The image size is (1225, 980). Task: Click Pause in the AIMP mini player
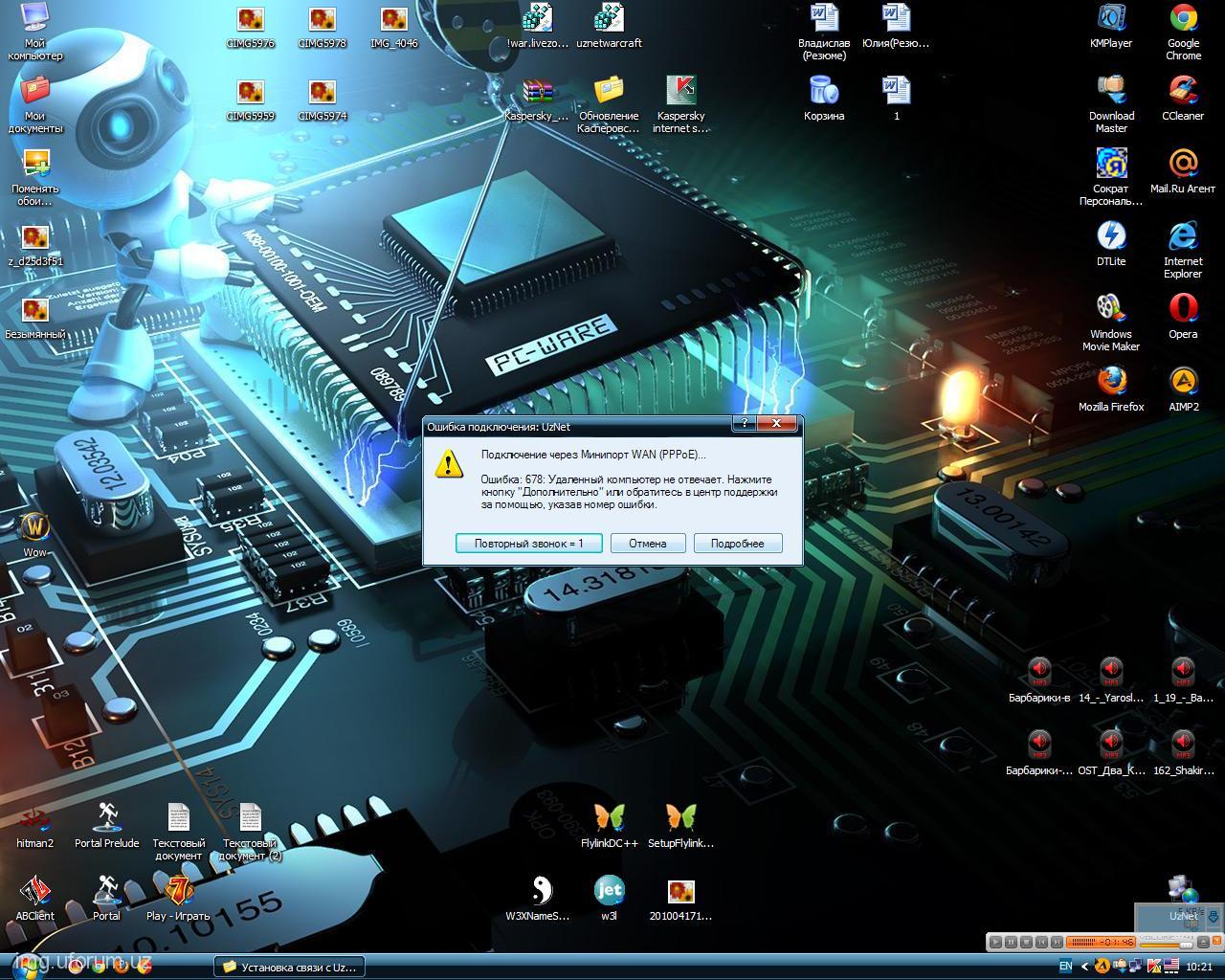[x=1011, y=942]
